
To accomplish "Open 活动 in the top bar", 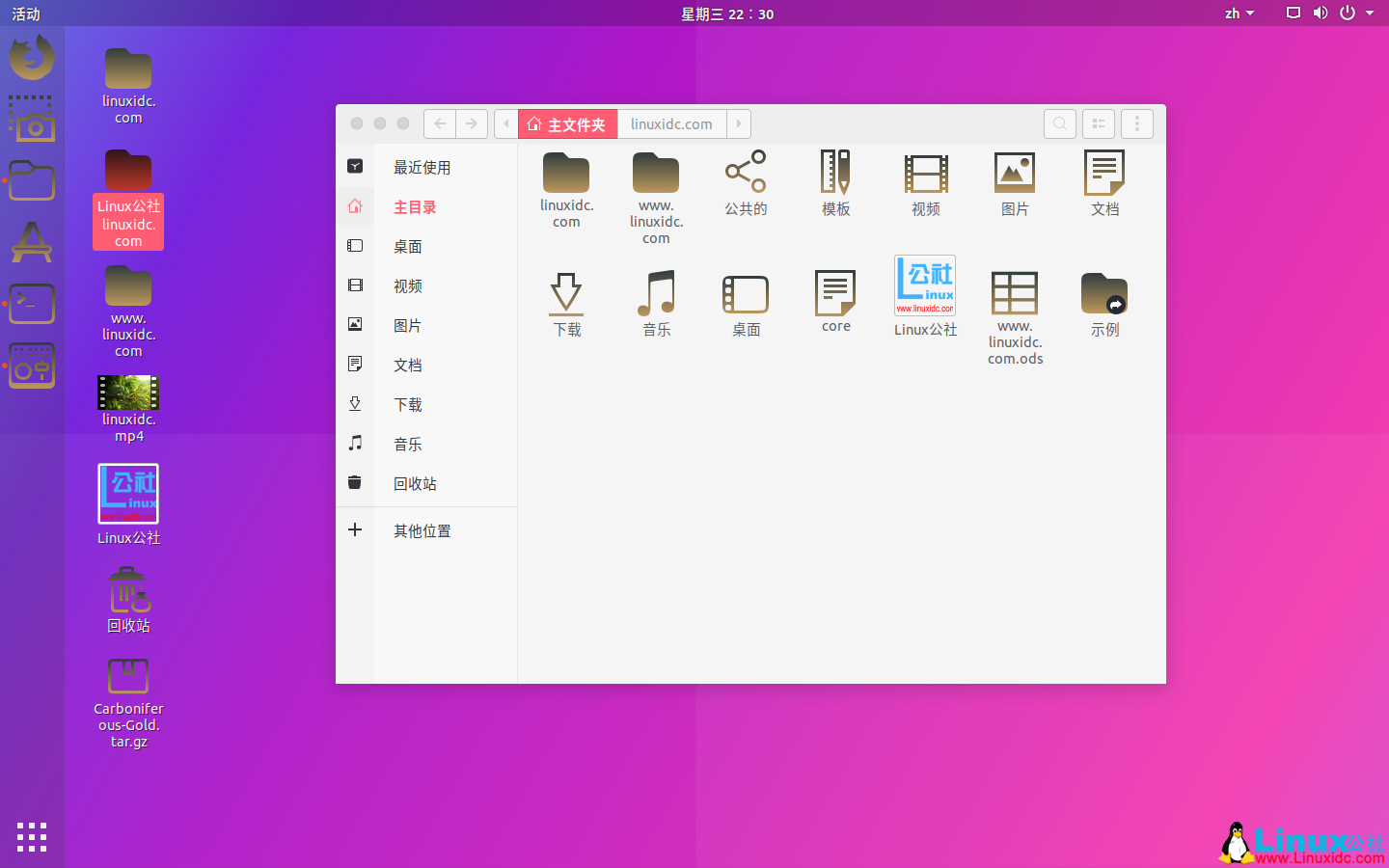I will pyautogui.click(x=25, y=14).
